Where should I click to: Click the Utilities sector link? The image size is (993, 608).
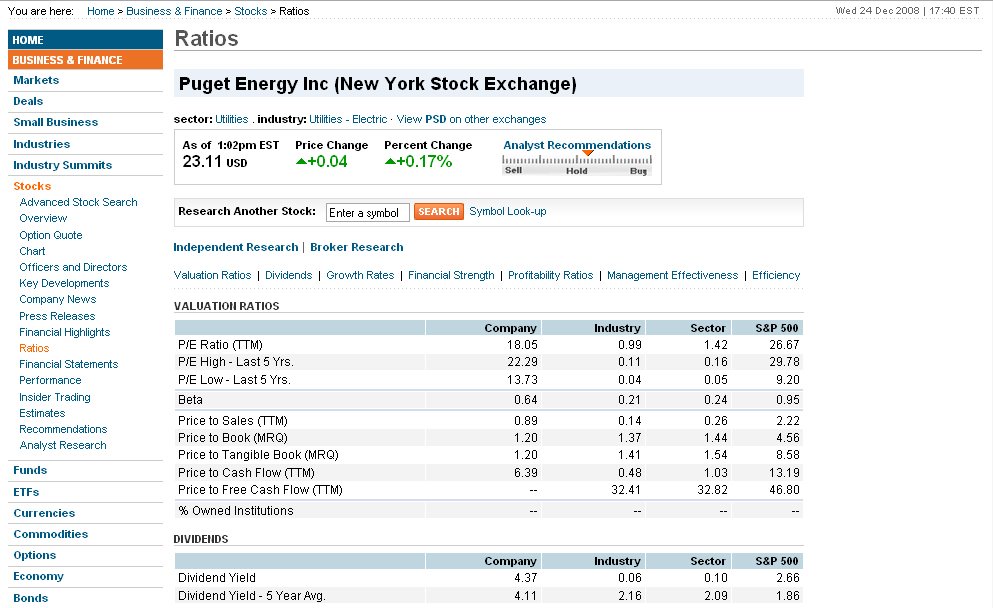(232, 119)
